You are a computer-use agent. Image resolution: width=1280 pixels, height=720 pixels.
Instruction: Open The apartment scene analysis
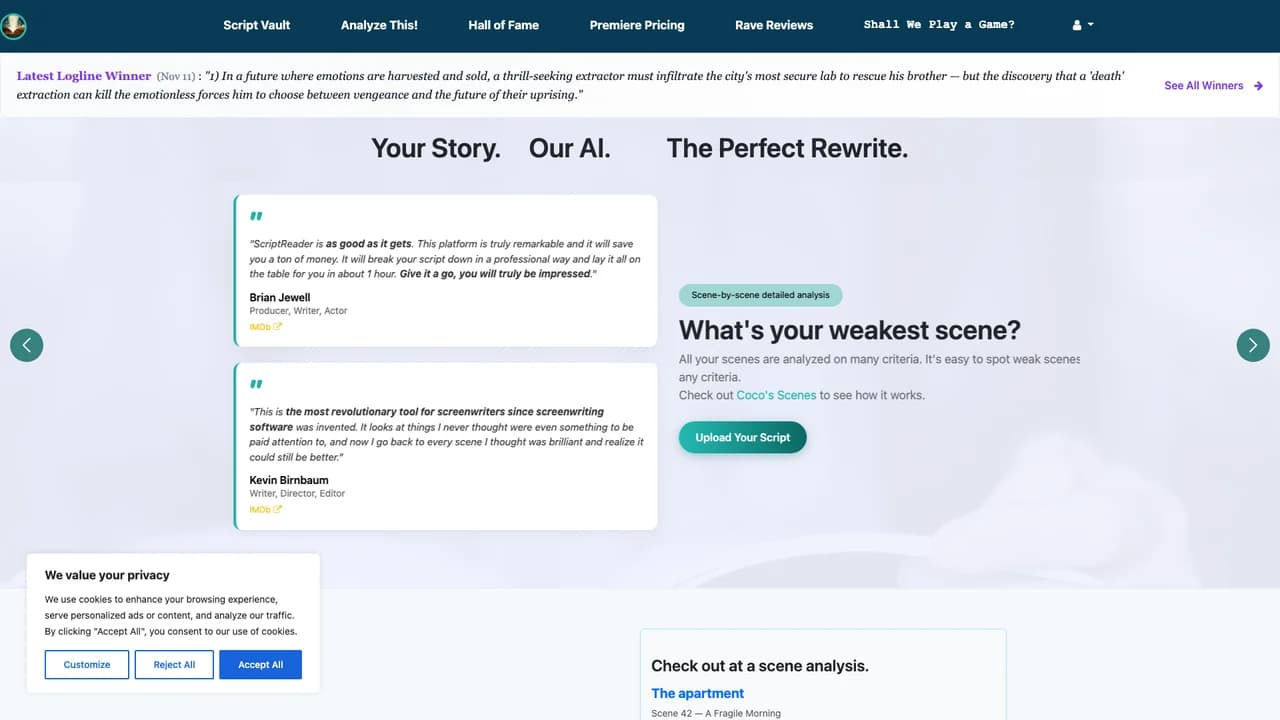[697, 693]
